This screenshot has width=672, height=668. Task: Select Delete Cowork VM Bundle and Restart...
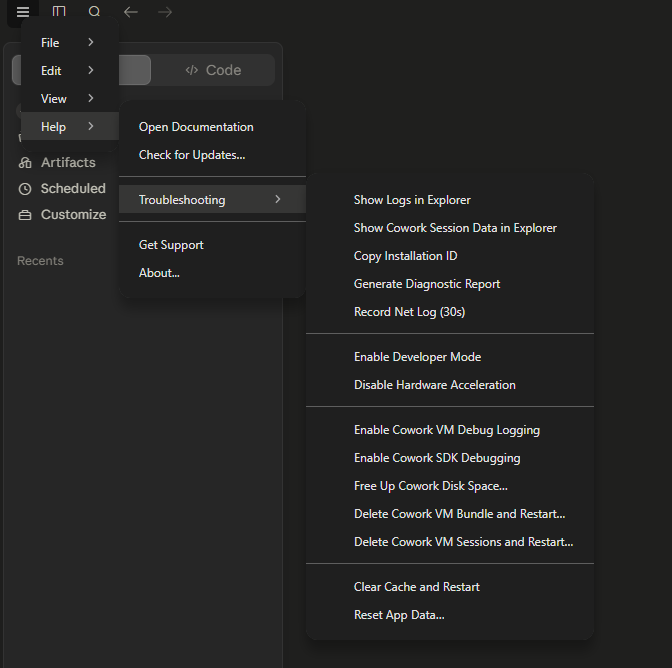click(x=450, y=514)
